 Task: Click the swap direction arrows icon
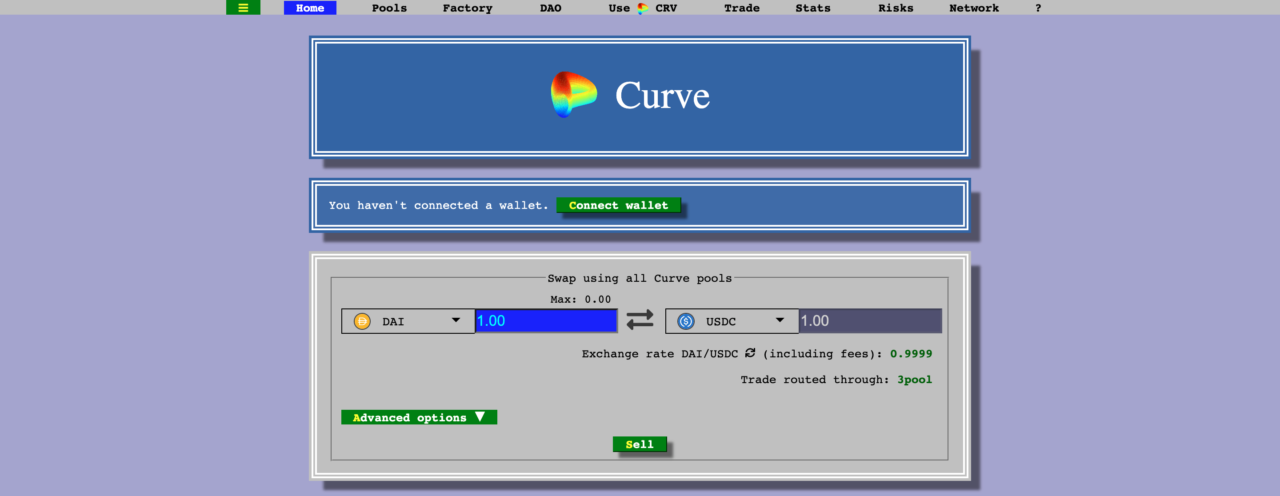(x=640, y=321)
